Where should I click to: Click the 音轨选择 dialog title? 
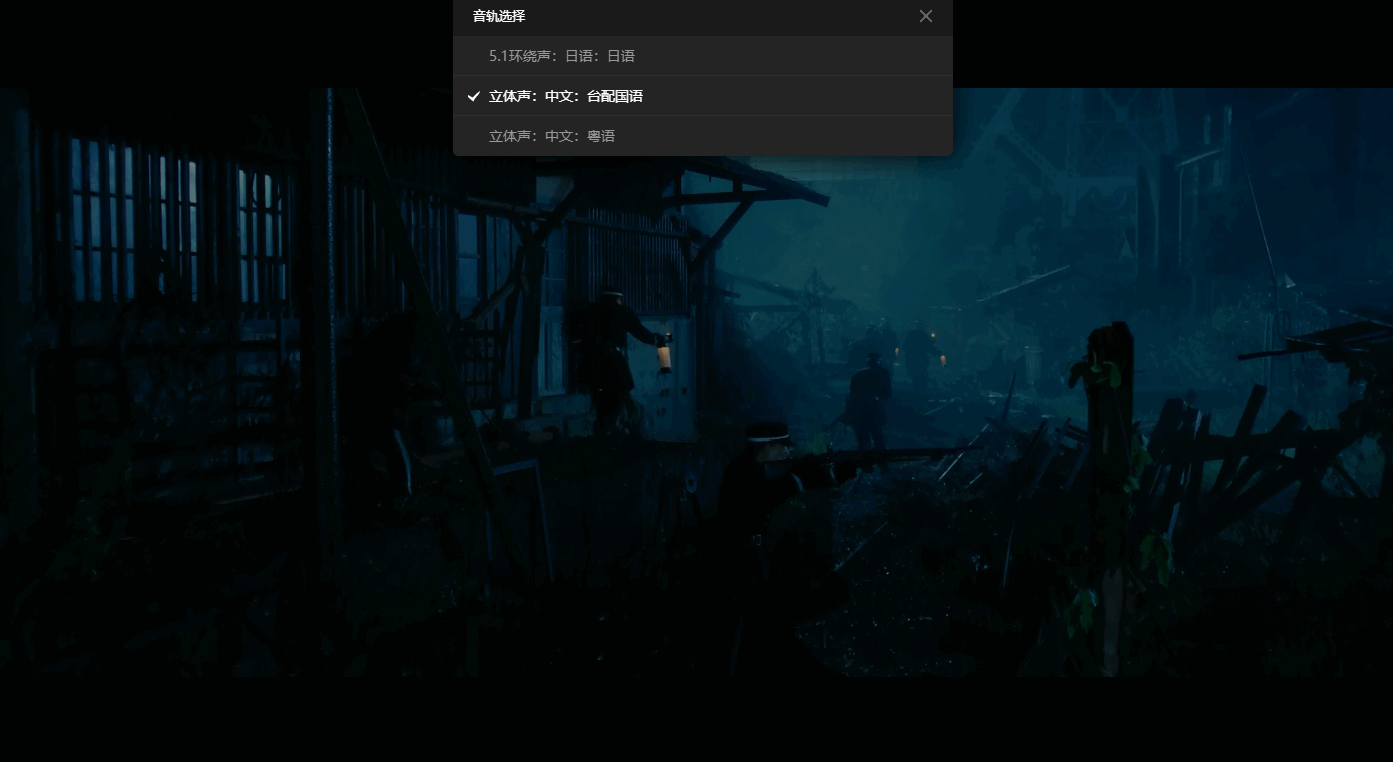coord(498,16)
